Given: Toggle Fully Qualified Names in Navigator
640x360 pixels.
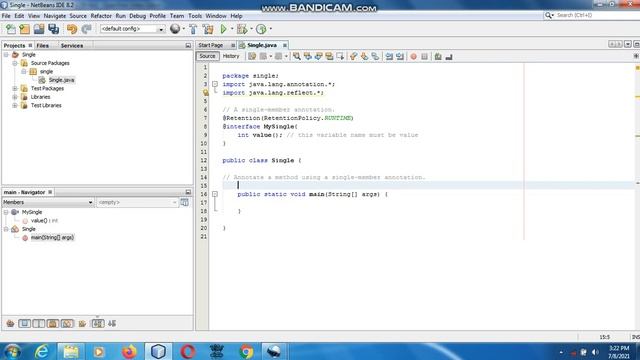Looking at the screenshot, I should tap(82, 324).
